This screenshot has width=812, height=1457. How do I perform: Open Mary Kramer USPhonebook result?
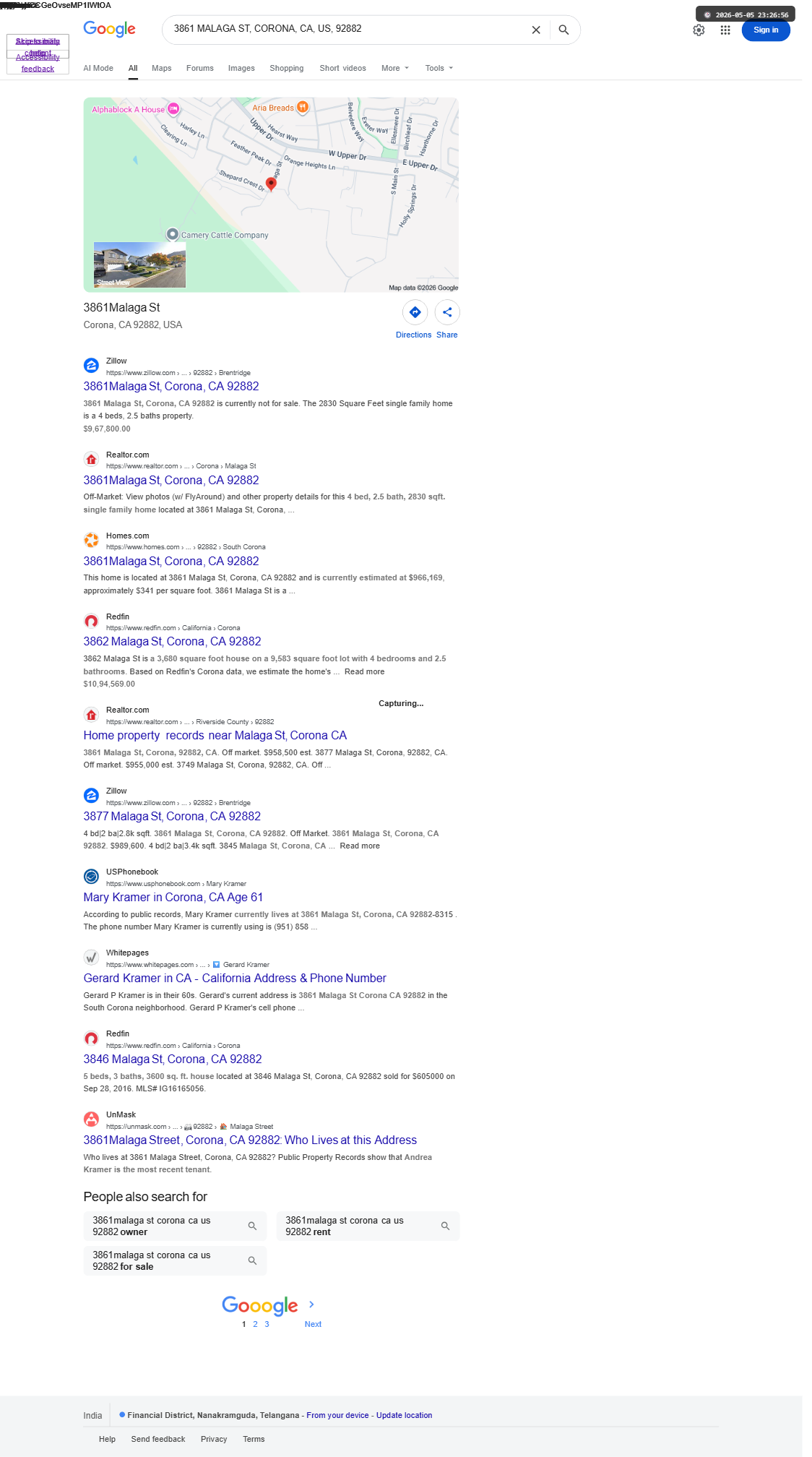[x=173, y=897]
